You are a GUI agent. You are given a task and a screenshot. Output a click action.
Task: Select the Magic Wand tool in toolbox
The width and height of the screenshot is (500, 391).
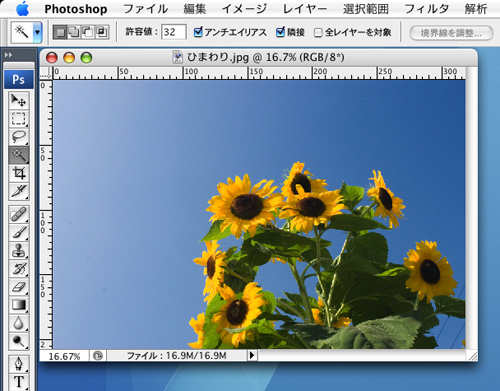[18, 155]
